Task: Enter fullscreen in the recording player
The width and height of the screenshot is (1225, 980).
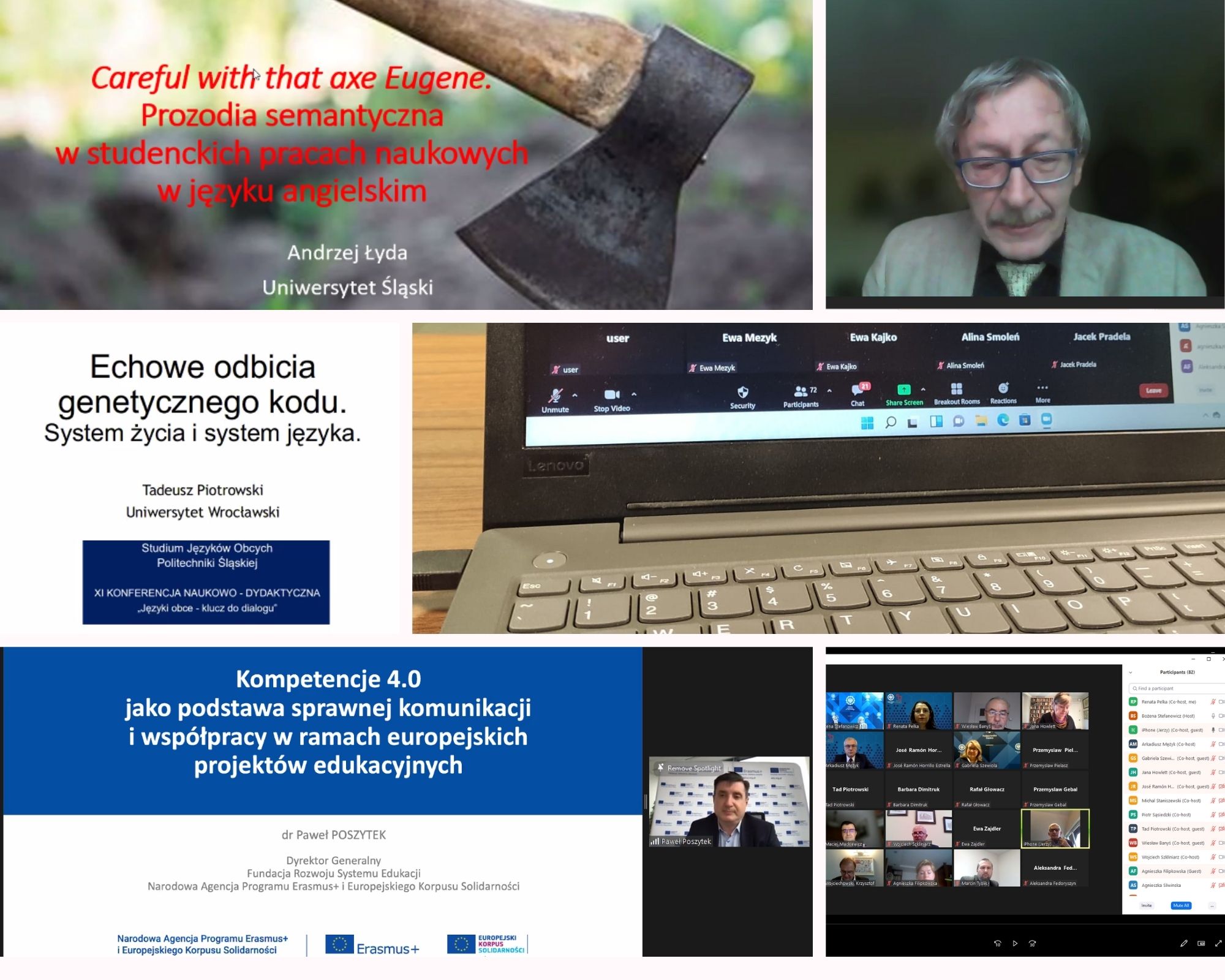Action: pos(1218,943)
